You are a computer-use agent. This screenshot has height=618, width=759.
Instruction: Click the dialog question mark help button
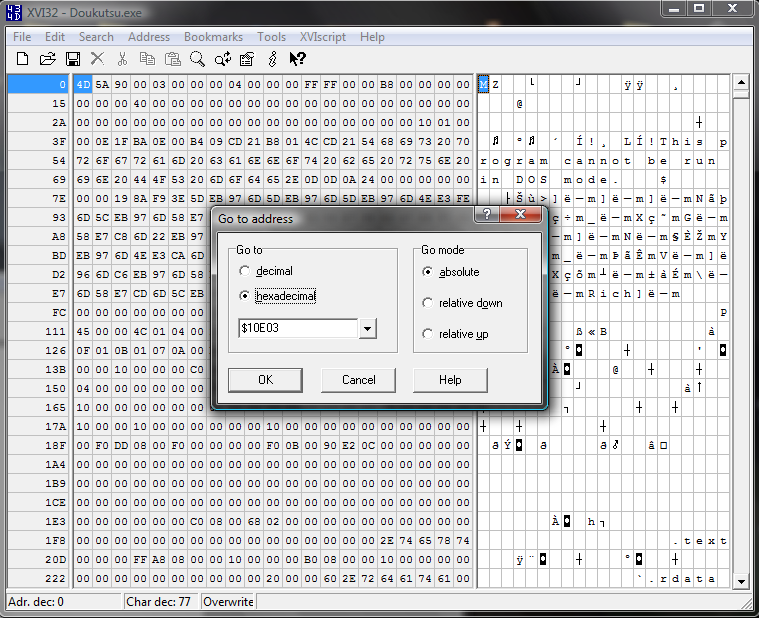[487, 214]
